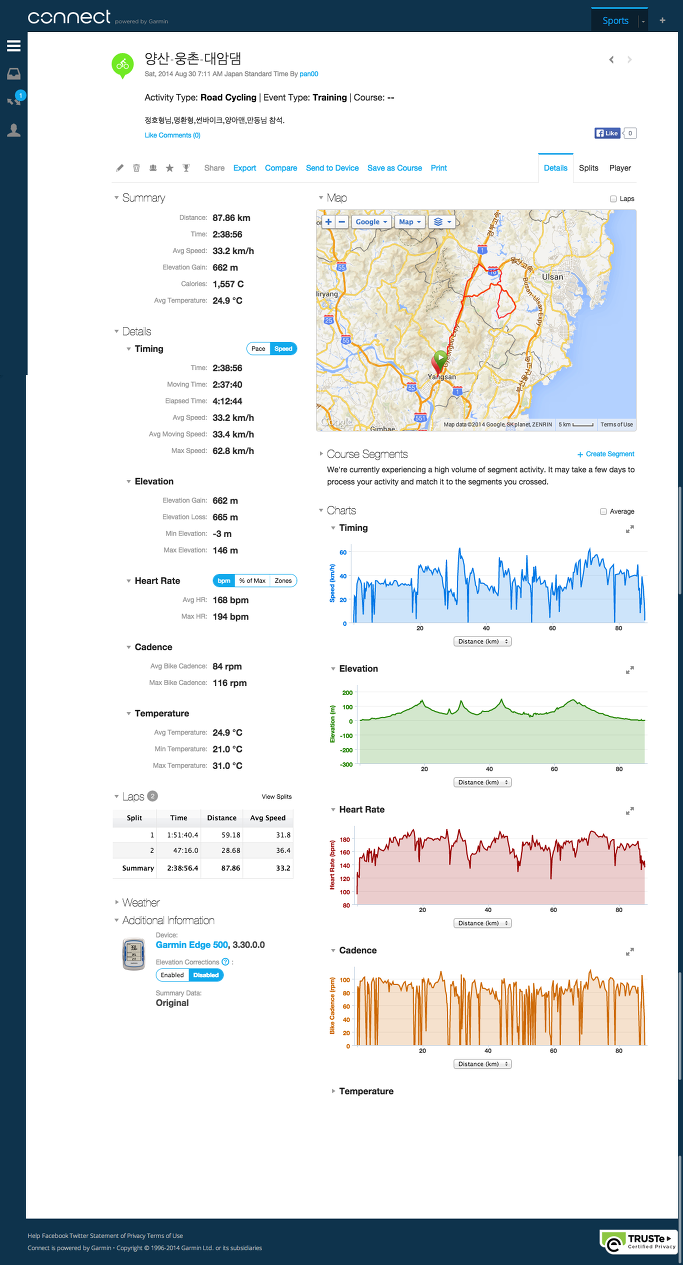683x1265 pixels.
Task: Click the trash delete activity icon
Action: point(136,168)
